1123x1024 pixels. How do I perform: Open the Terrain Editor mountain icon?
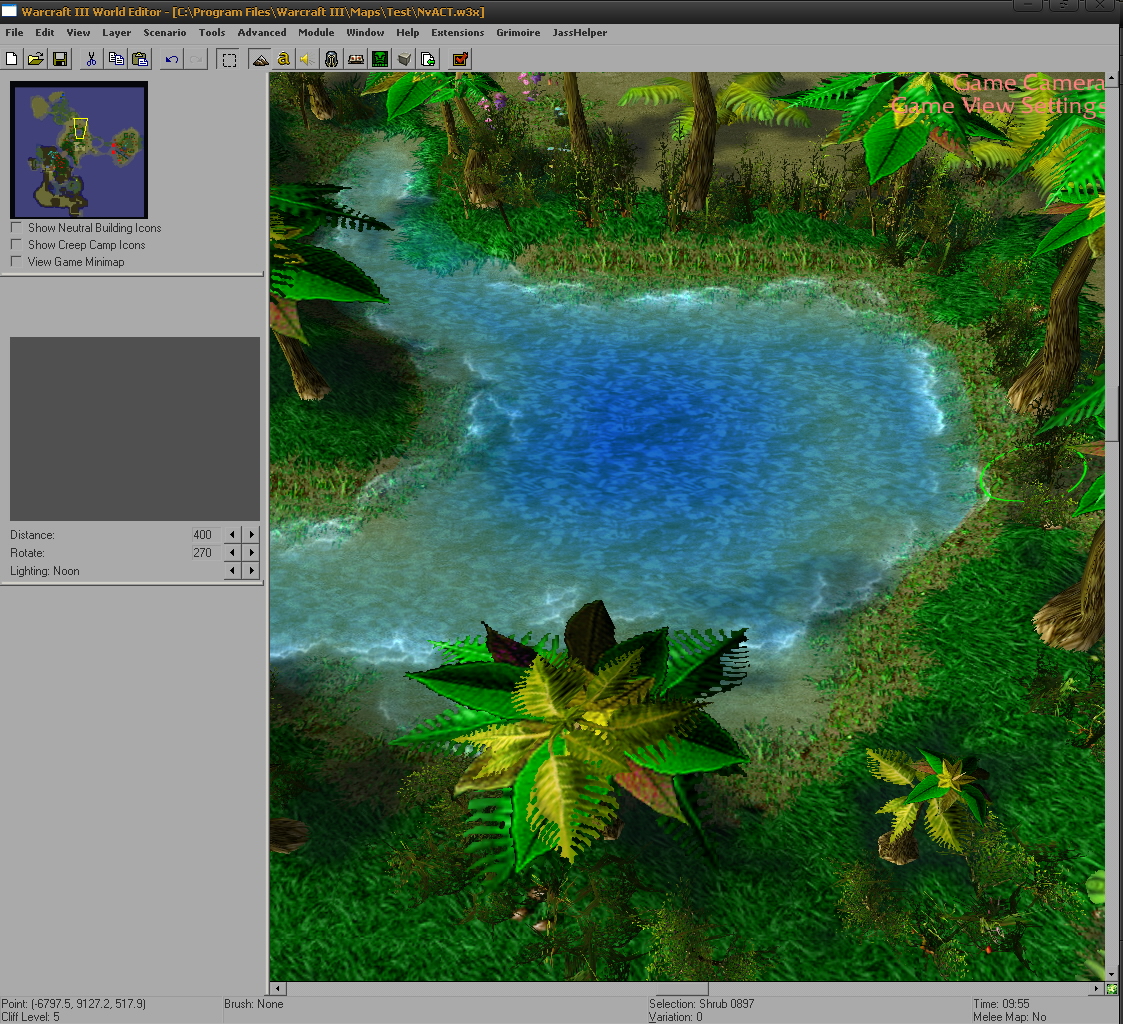point(260,59)
